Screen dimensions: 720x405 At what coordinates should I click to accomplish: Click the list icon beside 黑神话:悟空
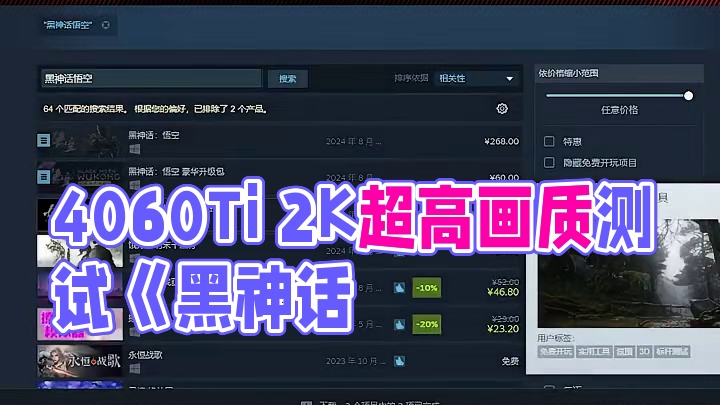[44, 140]
